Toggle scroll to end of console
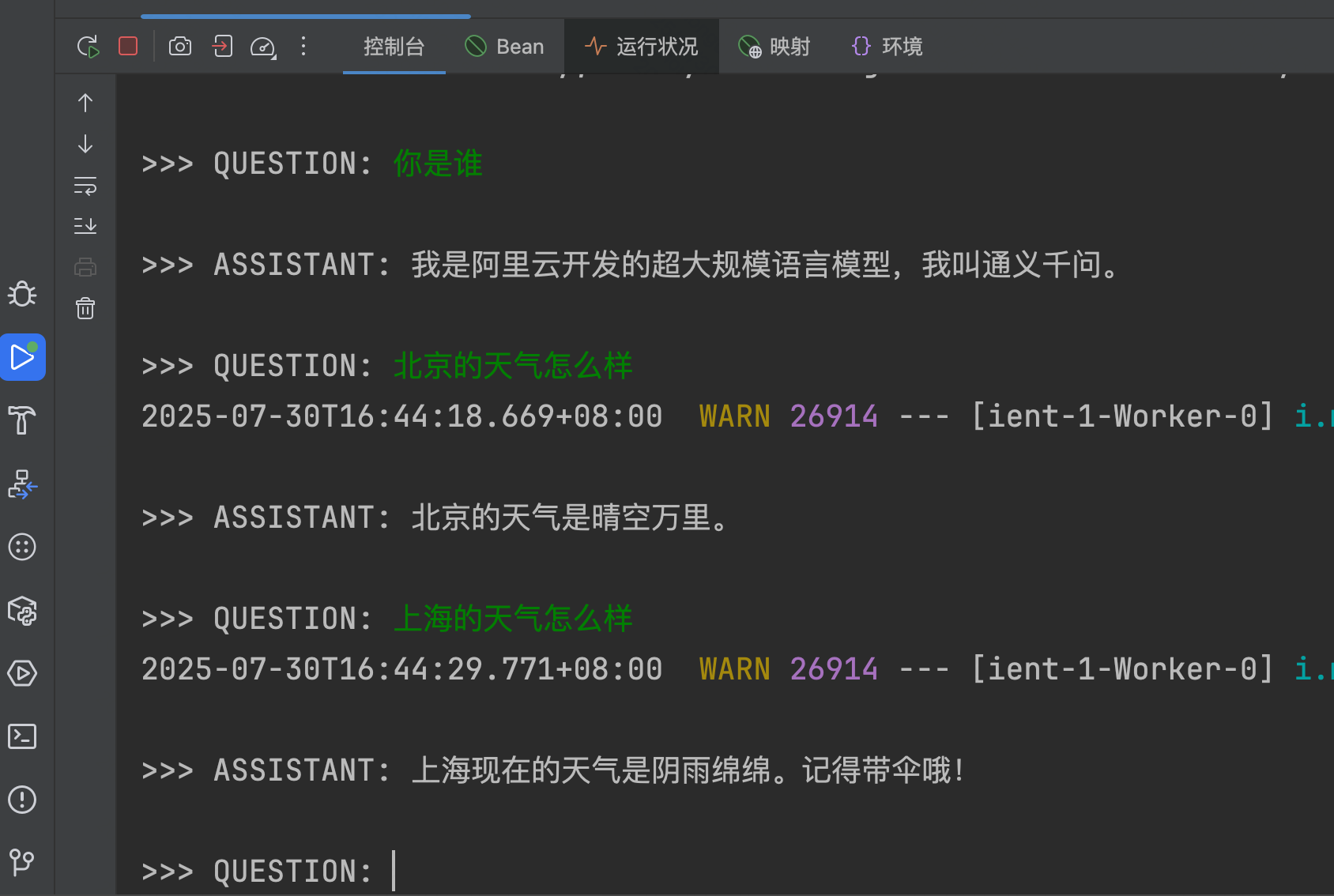This screenshot has height=896, width=1334. point(85,226)
